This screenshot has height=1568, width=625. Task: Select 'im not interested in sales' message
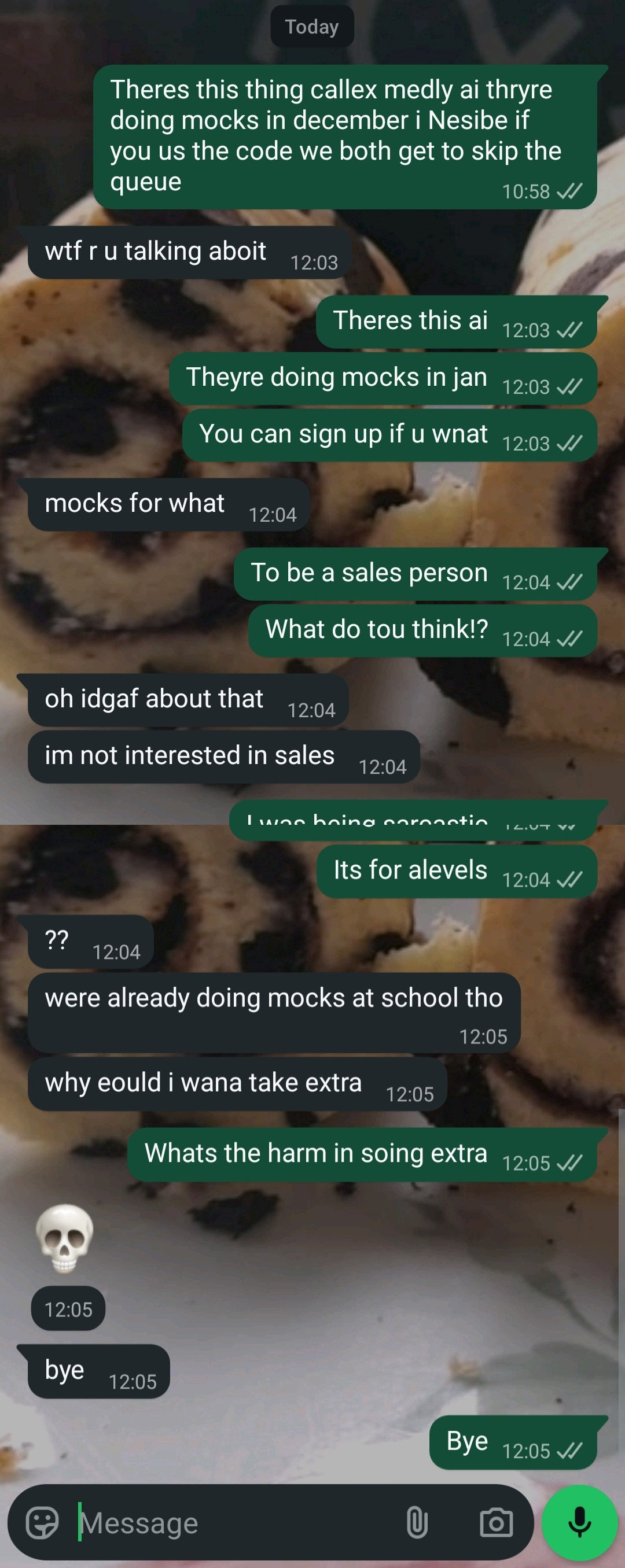(x=223, y=757)
